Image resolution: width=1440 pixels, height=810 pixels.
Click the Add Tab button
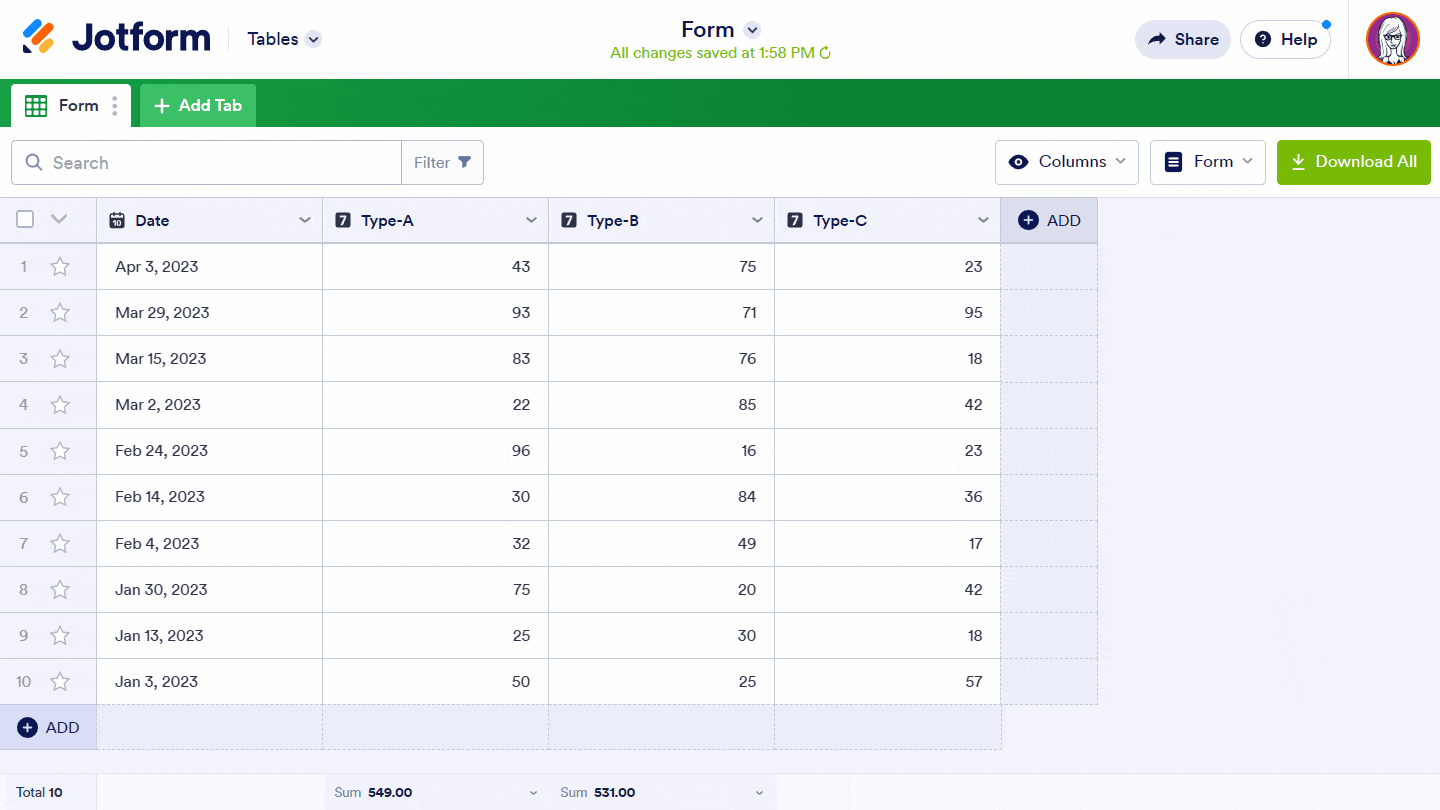(198, 105)
